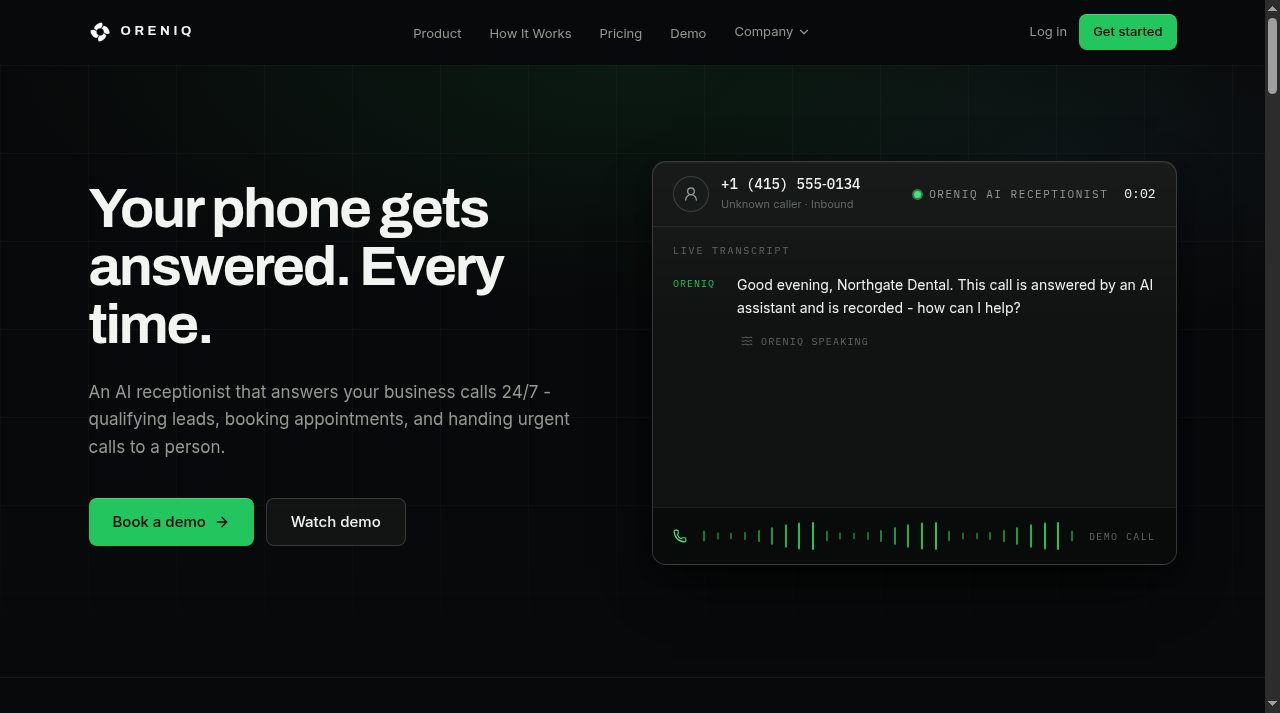Click the phone number +1 (415) 555-0134
The width and height of the screenshot is (1280, 713).
790,184
